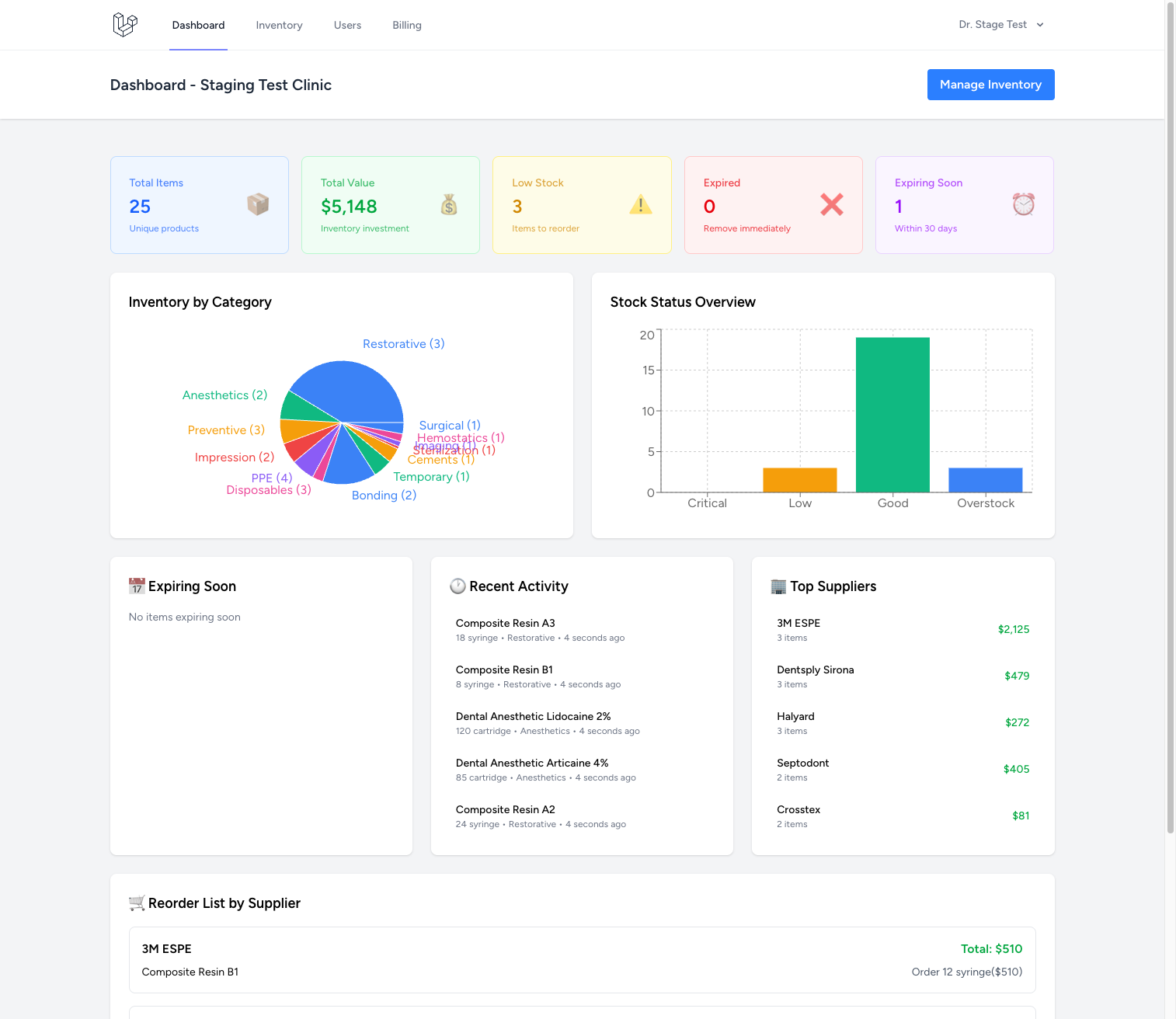Click the alarm clock icon in Expiring Soon card

(x=1023, y=204)
